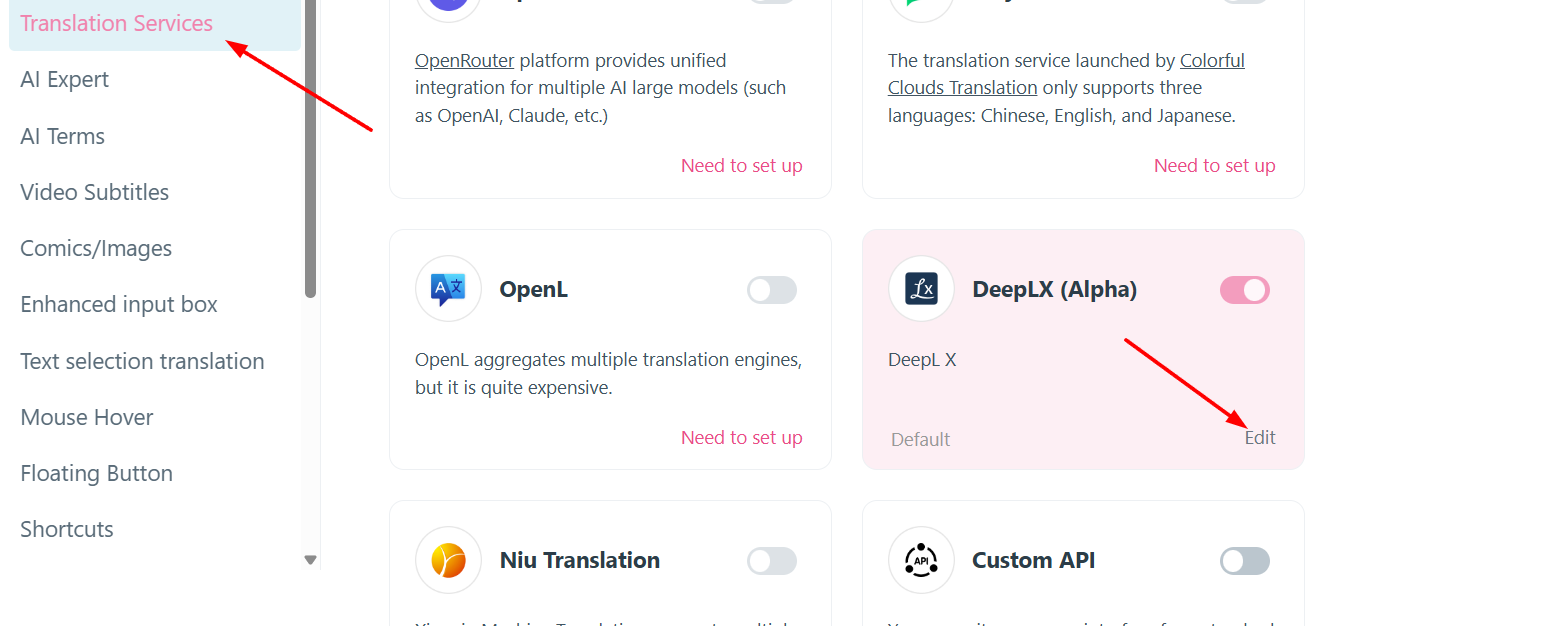The height and width of the screenshot is (626, 1564).
Task: Follow the OpenRouter hyperlink
Action: (464, 60)
